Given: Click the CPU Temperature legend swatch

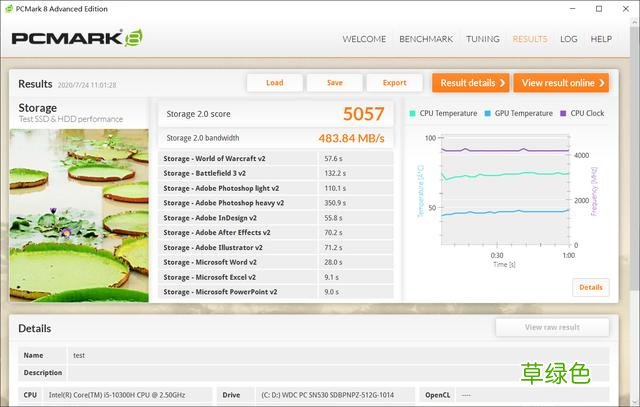Looking at the screenshot, I should pyautogui.click(x=412, y=113).
